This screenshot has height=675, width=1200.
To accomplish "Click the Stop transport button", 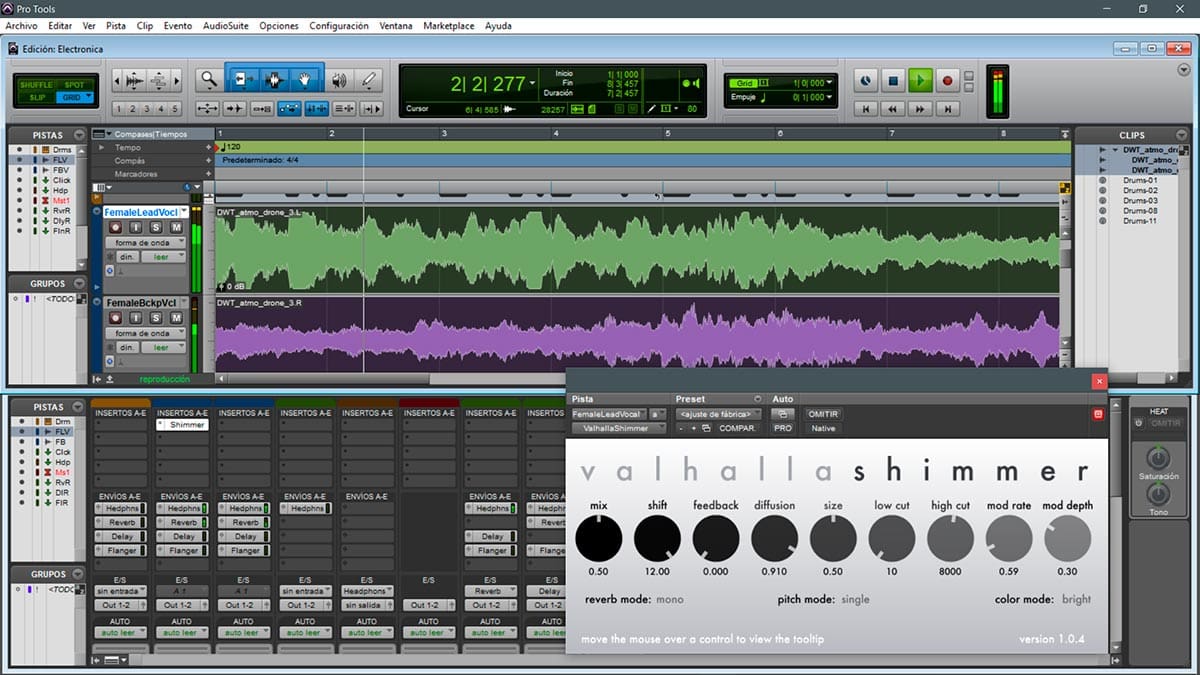I will coord(894,80).
